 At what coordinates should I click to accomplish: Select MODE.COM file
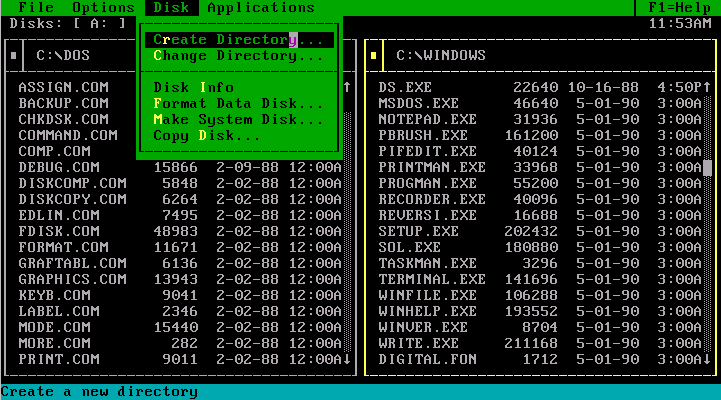(x=181, y=327)
